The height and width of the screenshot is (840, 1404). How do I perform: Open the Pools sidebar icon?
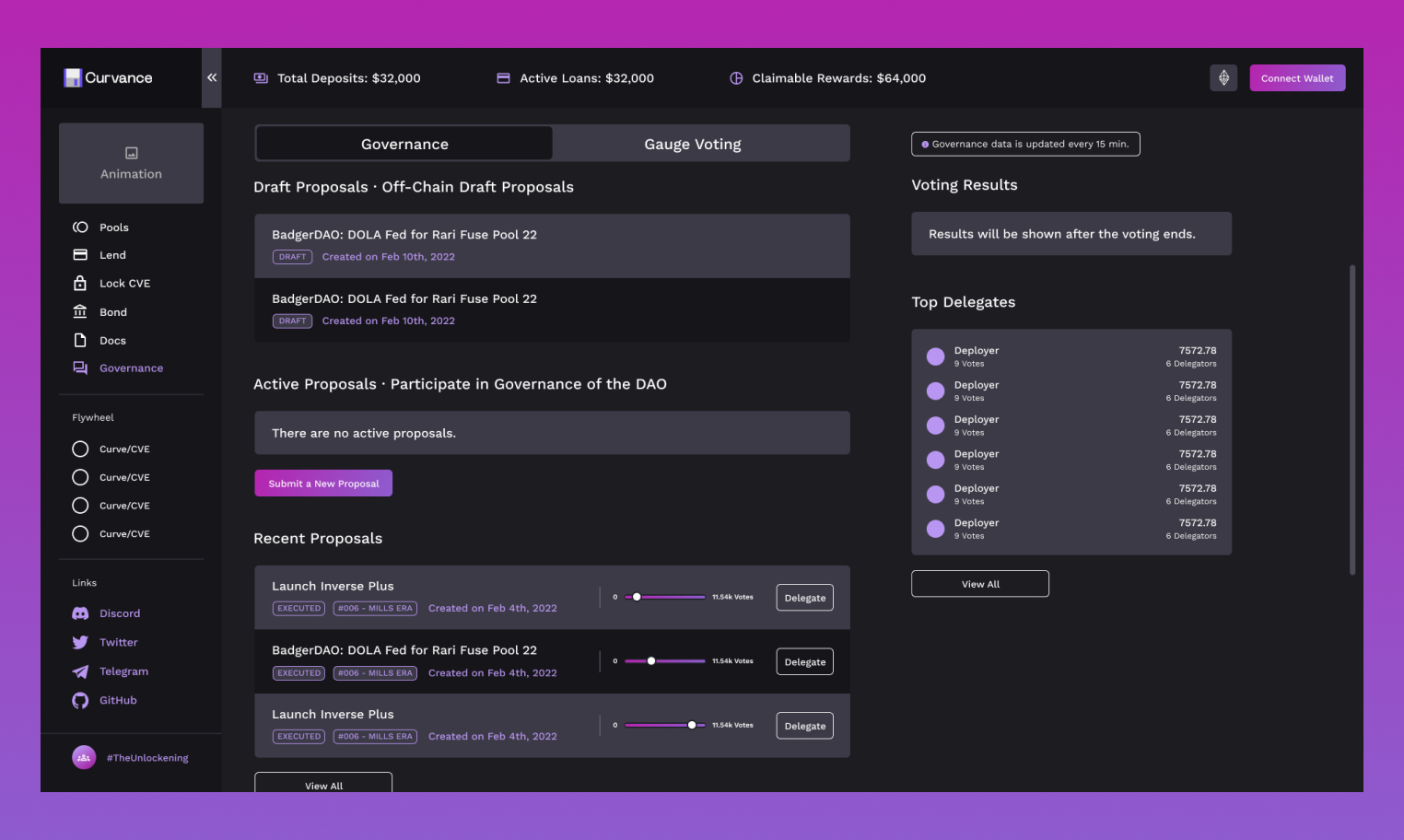[x=80, y=227]
